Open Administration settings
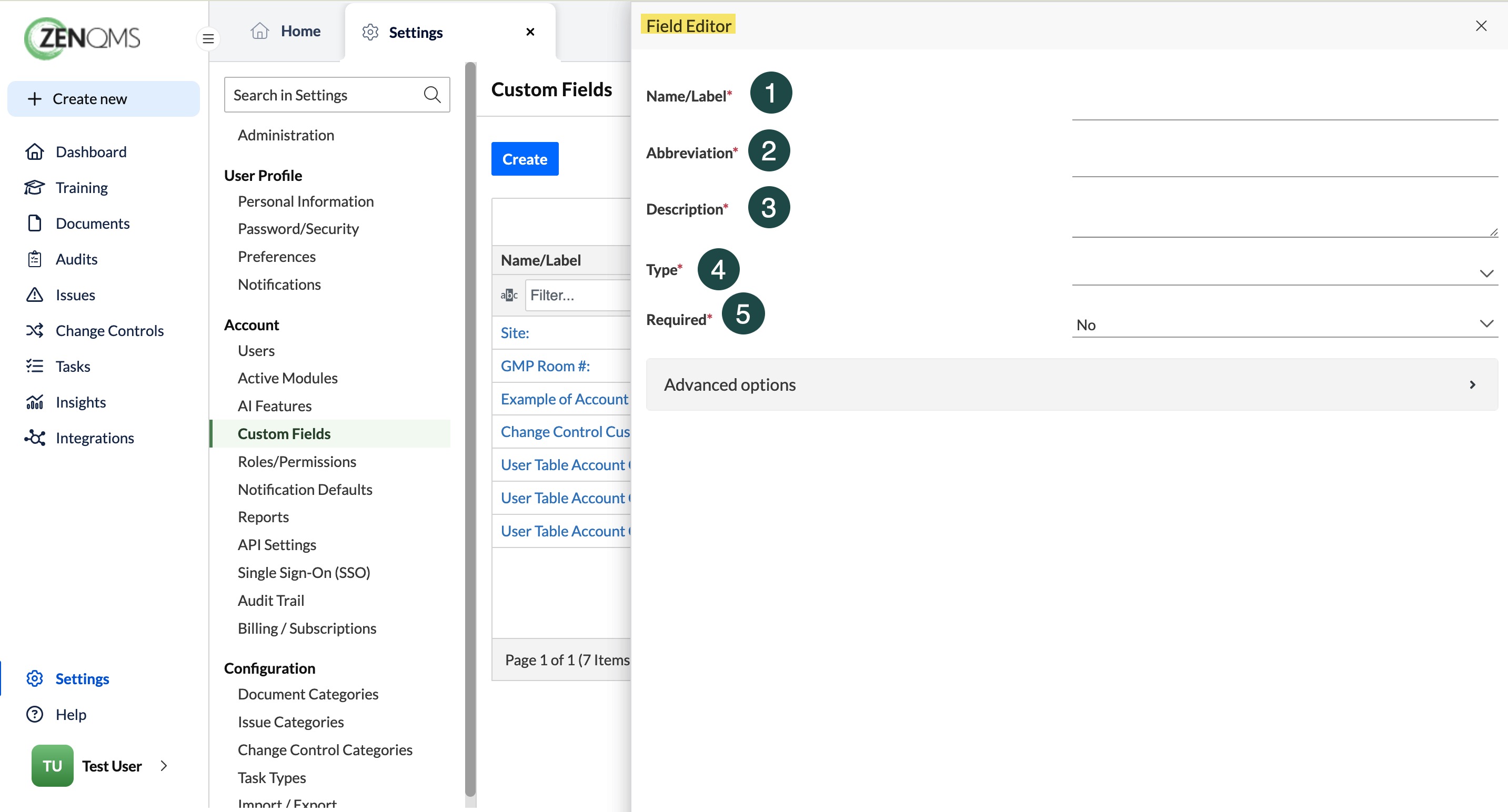 point(286,135)
